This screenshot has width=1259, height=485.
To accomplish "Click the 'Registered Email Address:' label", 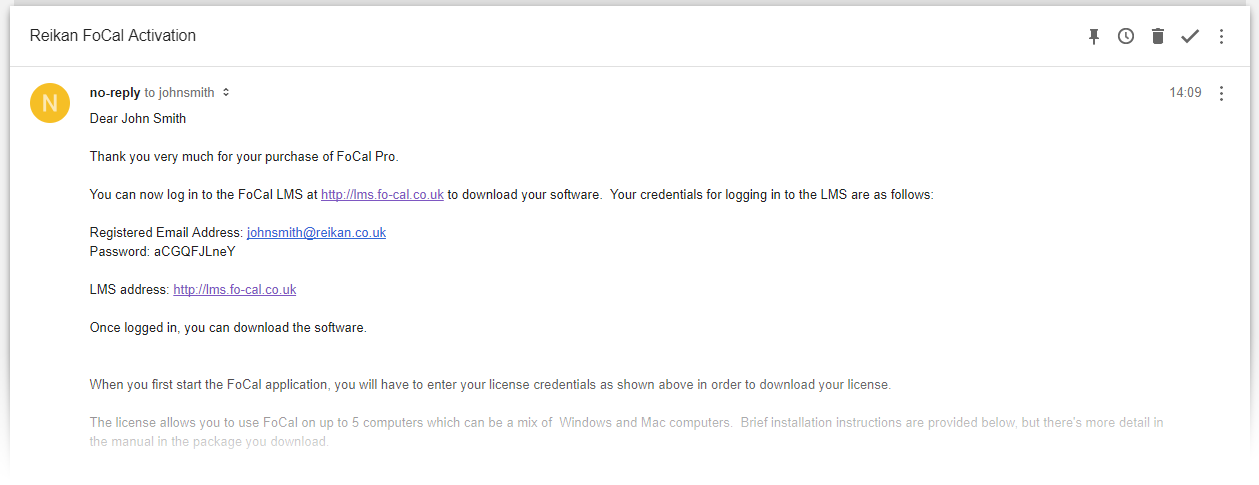I will point(167,233).
